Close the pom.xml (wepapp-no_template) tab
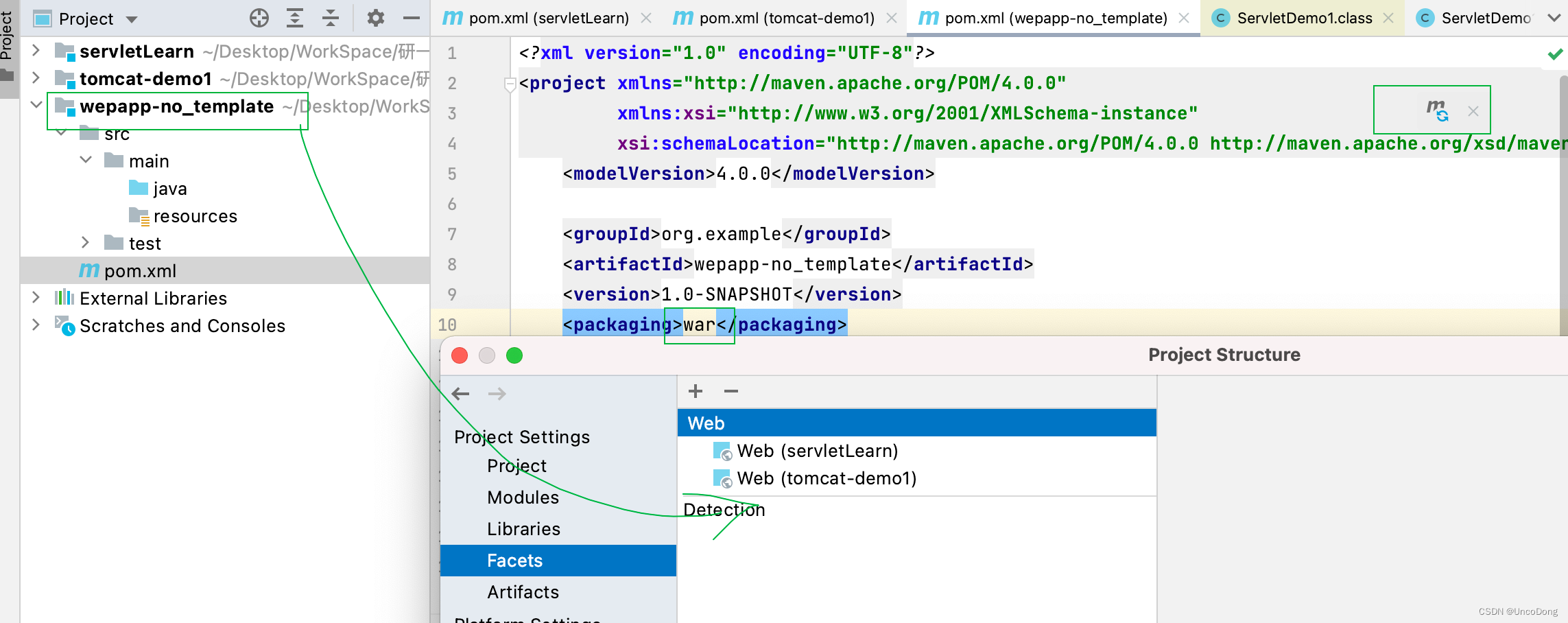The height and width of the screenshot is (623, 1568). [x=1184, y=19]
